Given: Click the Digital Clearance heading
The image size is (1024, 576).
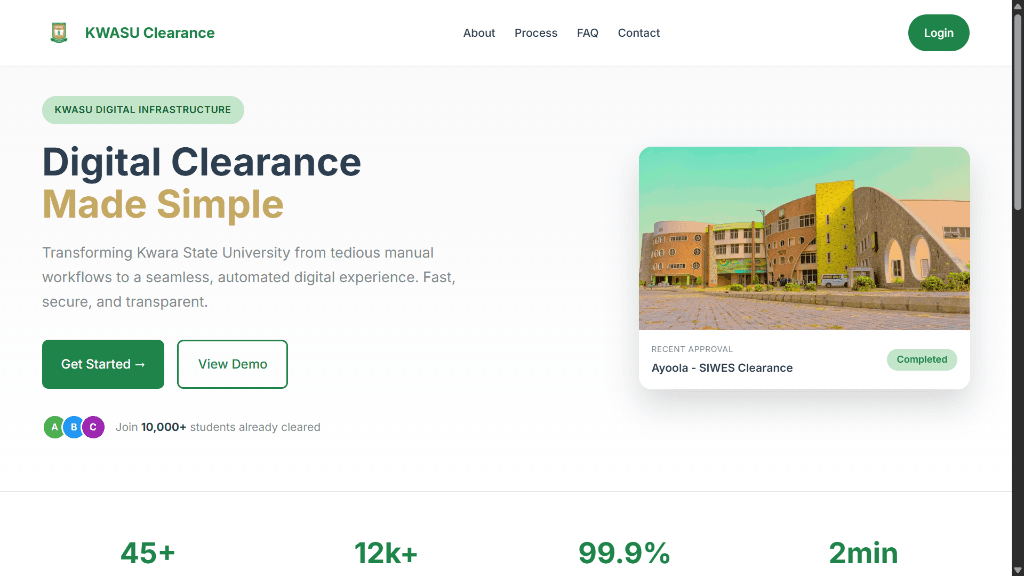Looking at the screenshot, I should 202,162.
